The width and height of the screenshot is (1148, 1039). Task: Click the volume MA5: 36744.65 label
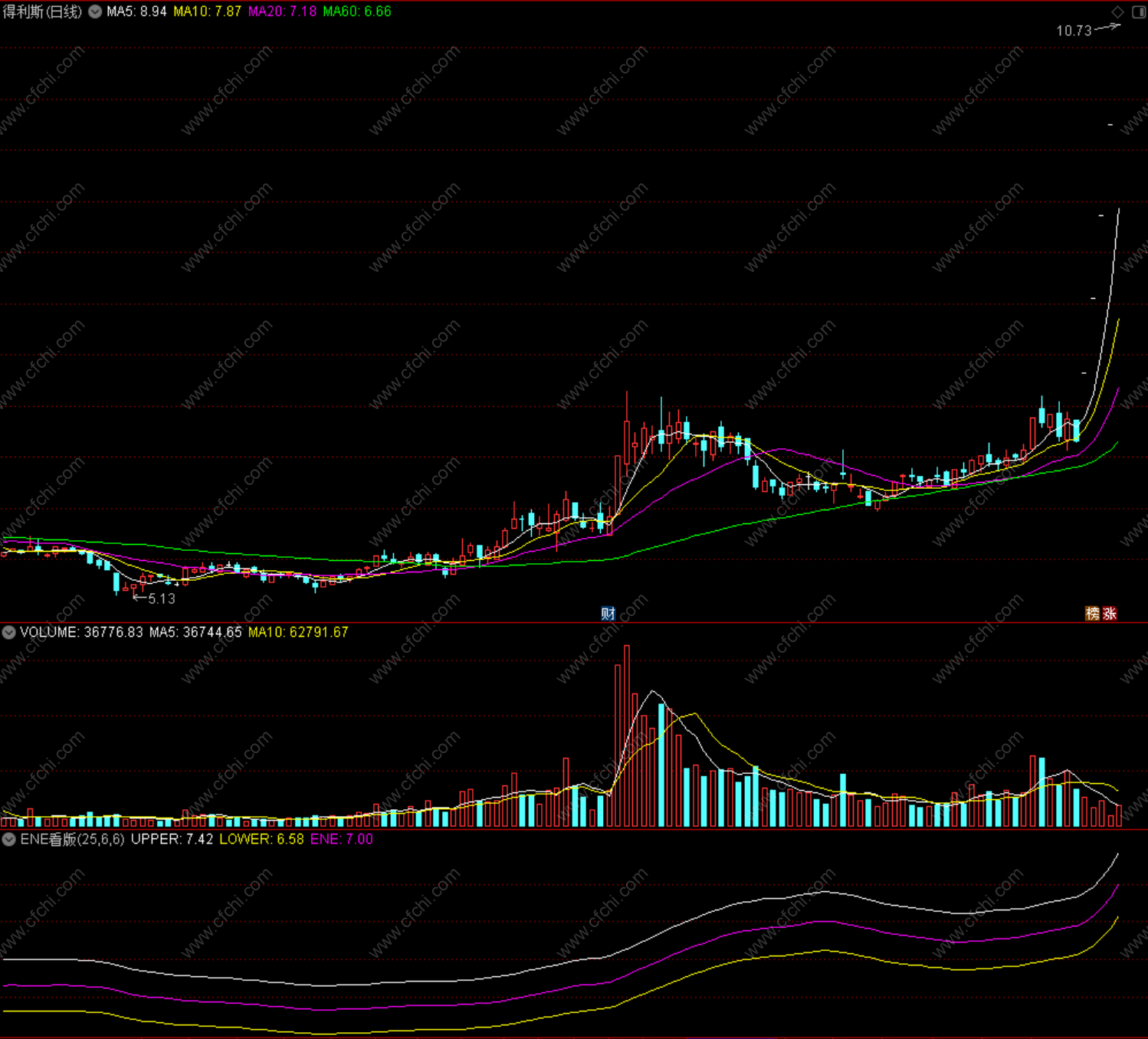click(x=195, y=632)
